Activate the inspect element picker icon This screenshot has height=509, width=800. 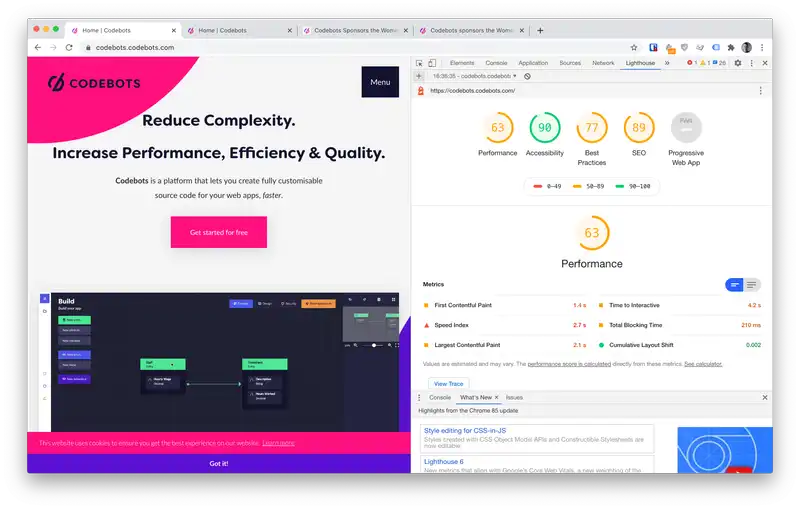(x=420, y=63)
